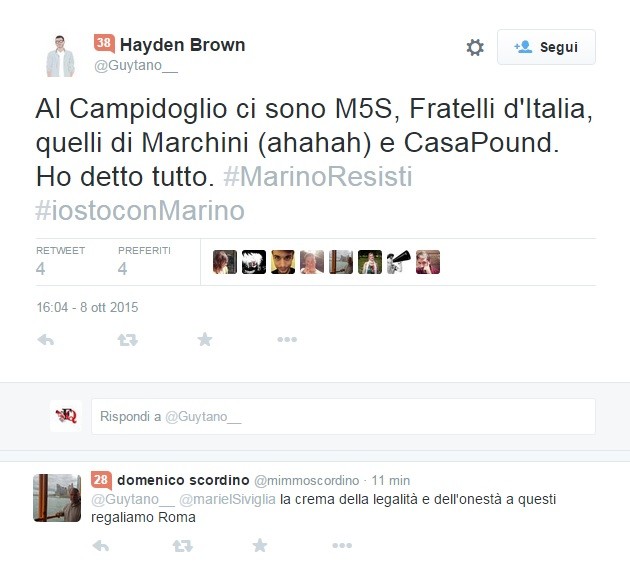The image size is (630, 562).
Task: Open the megaphone avatar among the retweeters
Action: [x=399, y=262]
